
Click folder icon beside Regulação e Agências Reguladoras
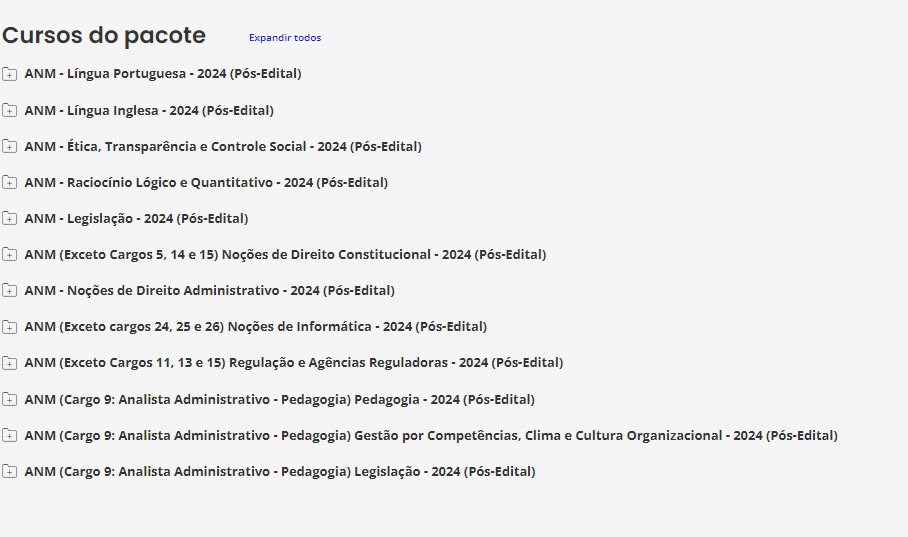[x=9, y=363]
